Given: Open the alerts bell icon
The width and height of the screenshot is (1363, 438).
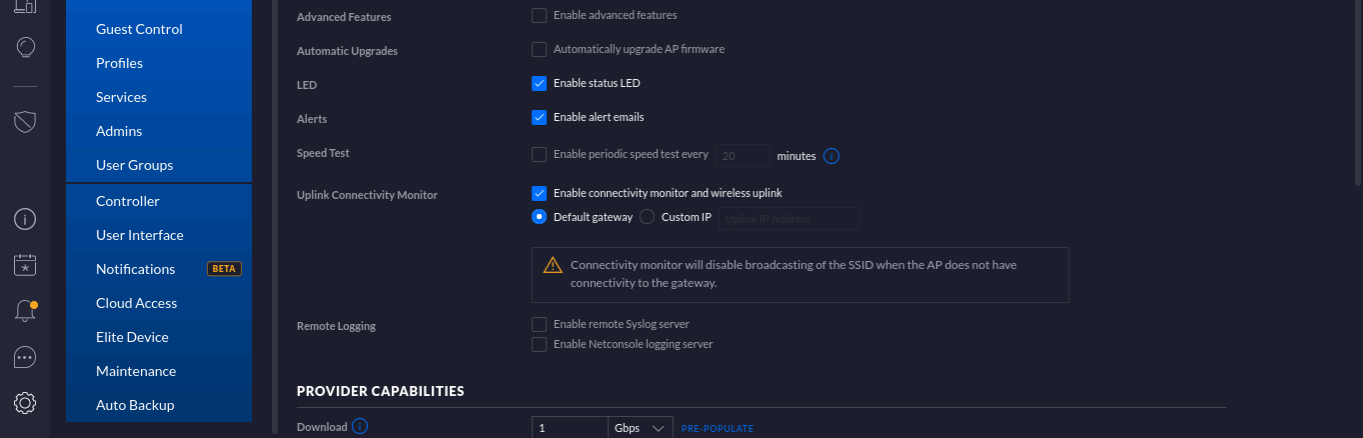Looking at the screenshot, I should pyautogui.click(x=25, y=311).
